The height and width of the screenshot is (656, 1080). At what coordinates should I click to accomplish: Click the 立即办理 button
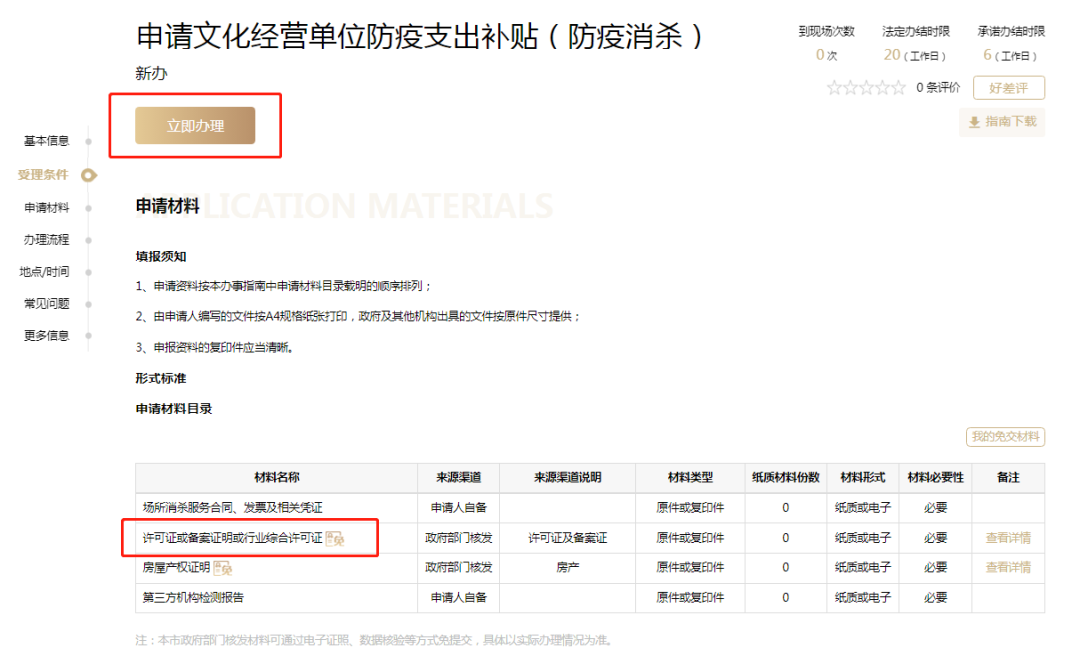click(x=195, y=125)
